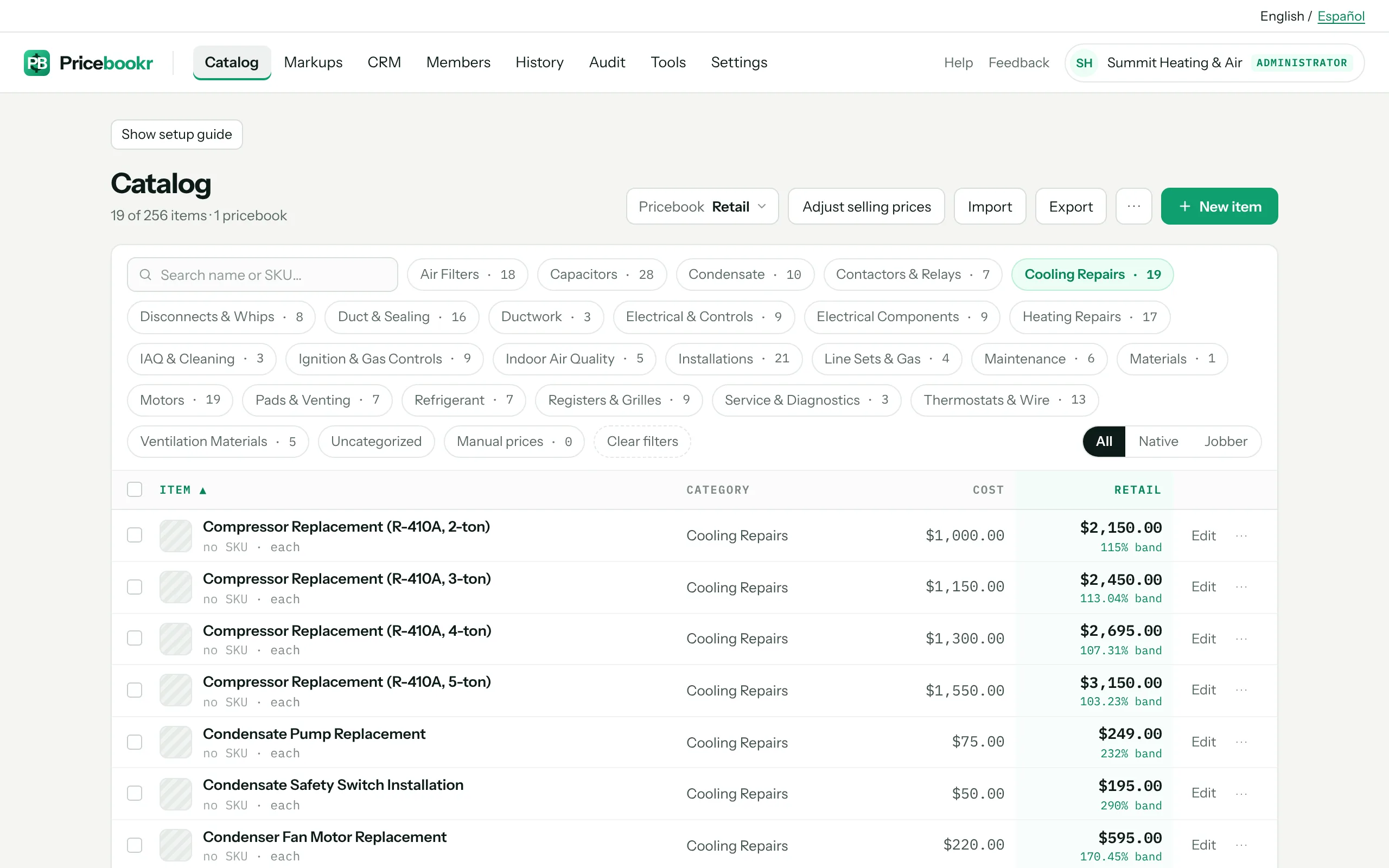Check Condensate Pump Replacement row
Viewport: 1389px width, 868px height.
pos(135,742)
